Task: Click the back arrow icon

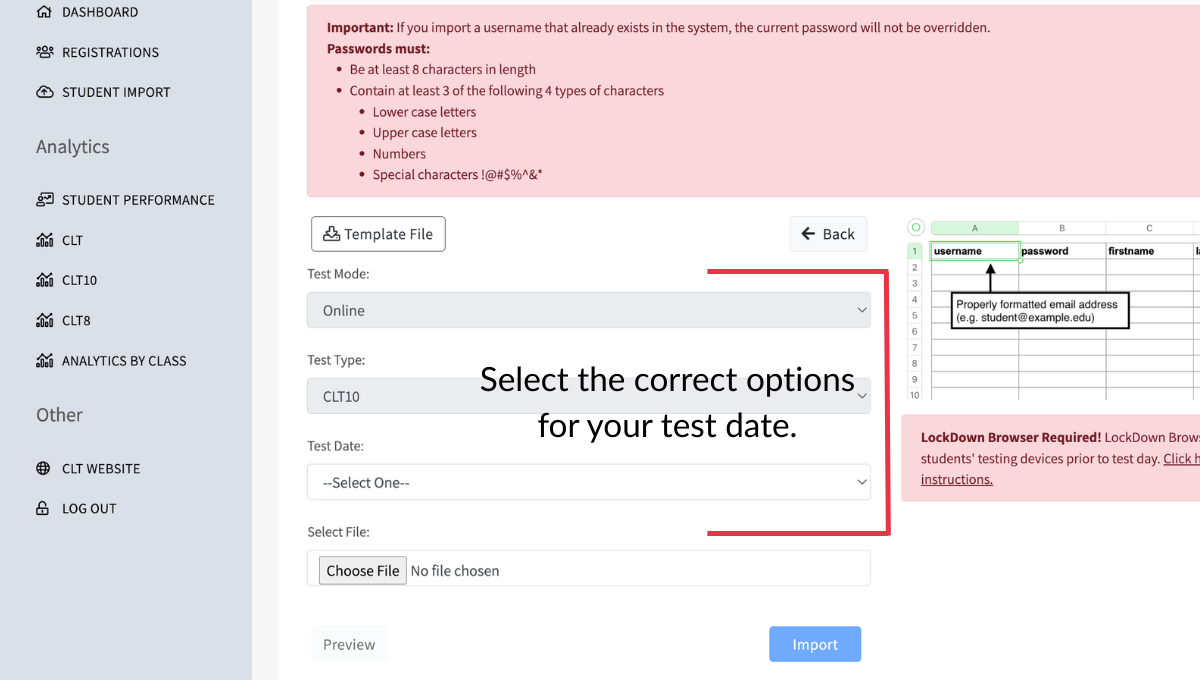Action: [x=808, y=233]
